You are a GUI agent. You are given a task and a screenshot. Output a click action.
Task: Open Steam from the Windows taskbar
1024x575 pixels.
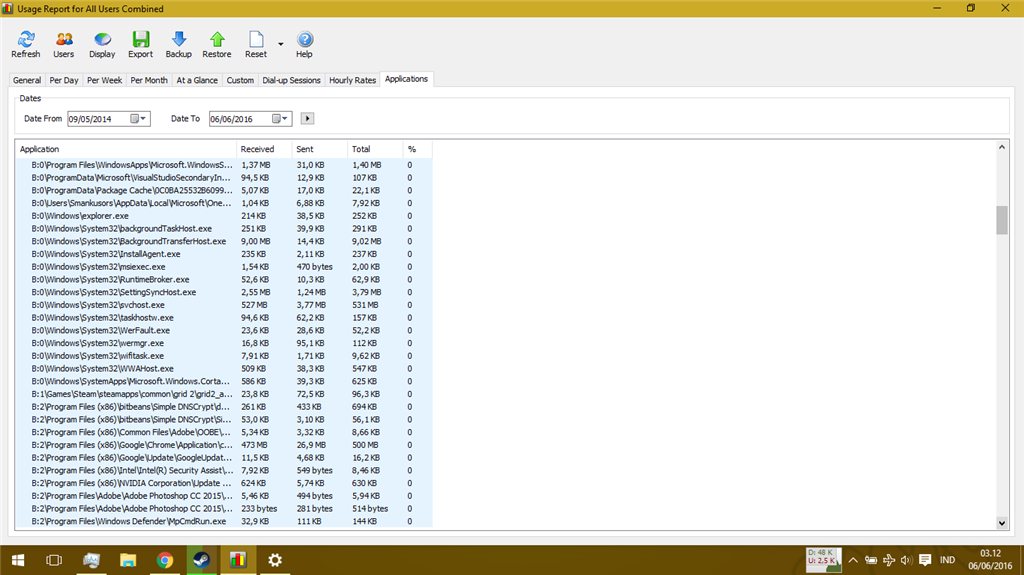pyautogui.click(x=201, y=560)
